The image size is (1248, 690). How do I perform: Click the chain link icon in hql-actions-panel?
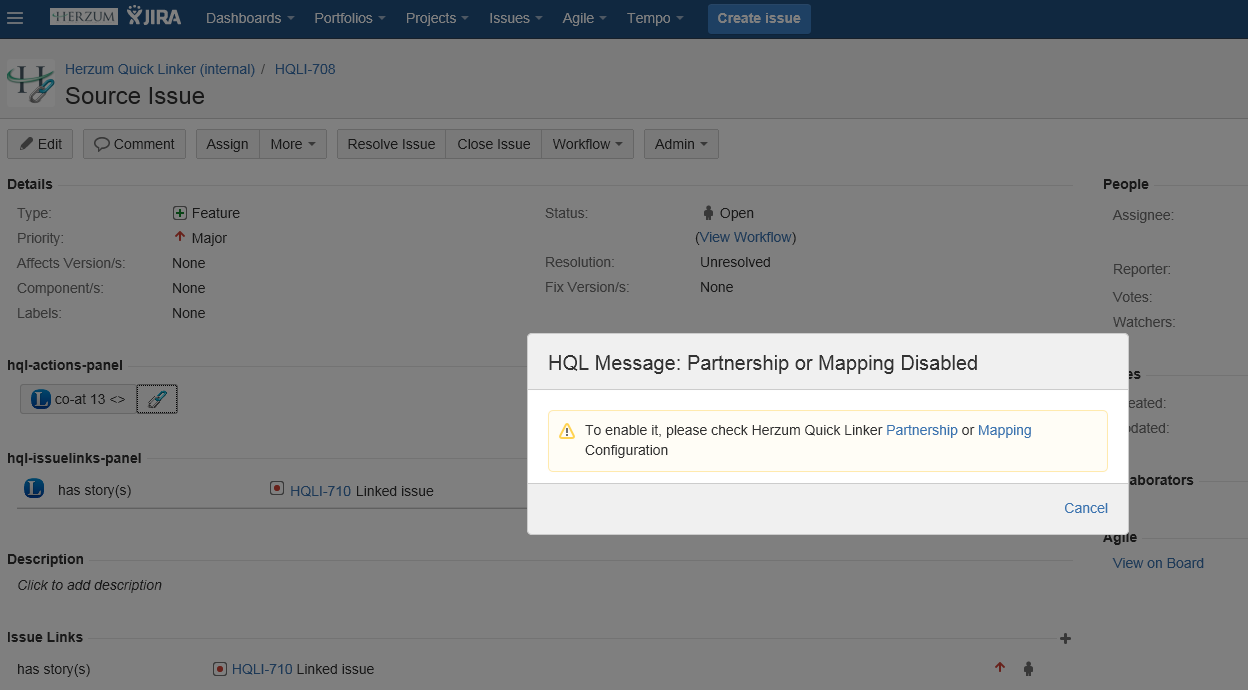157,399
